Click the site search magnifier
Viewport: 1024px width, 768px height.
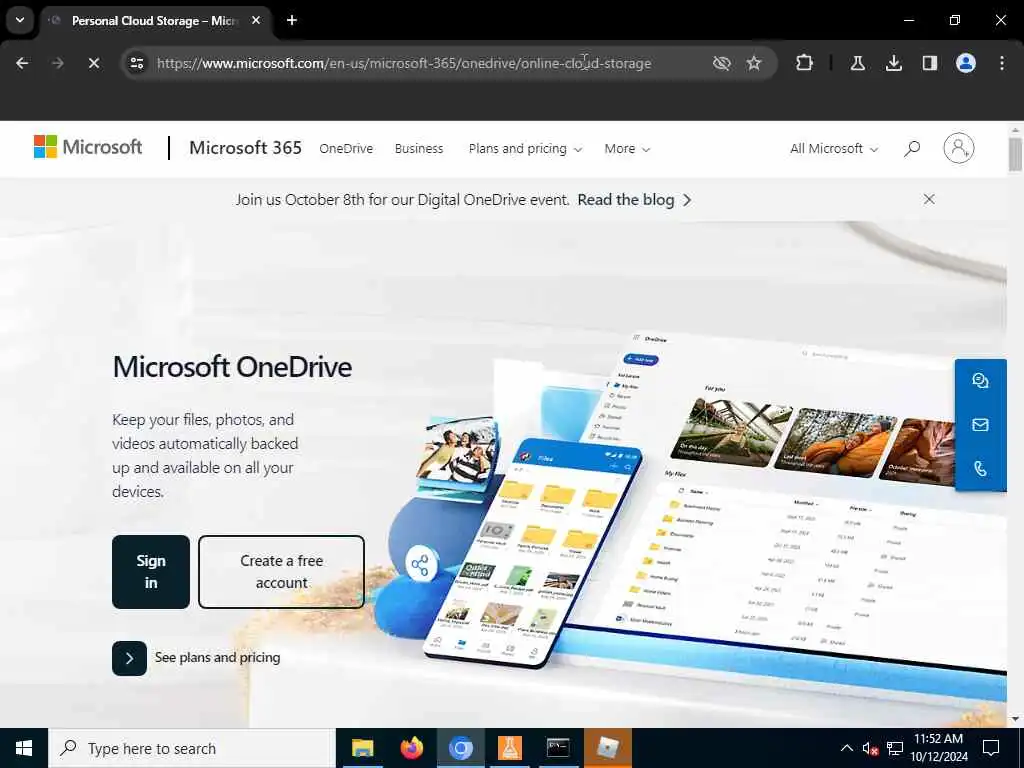point(912,148)
